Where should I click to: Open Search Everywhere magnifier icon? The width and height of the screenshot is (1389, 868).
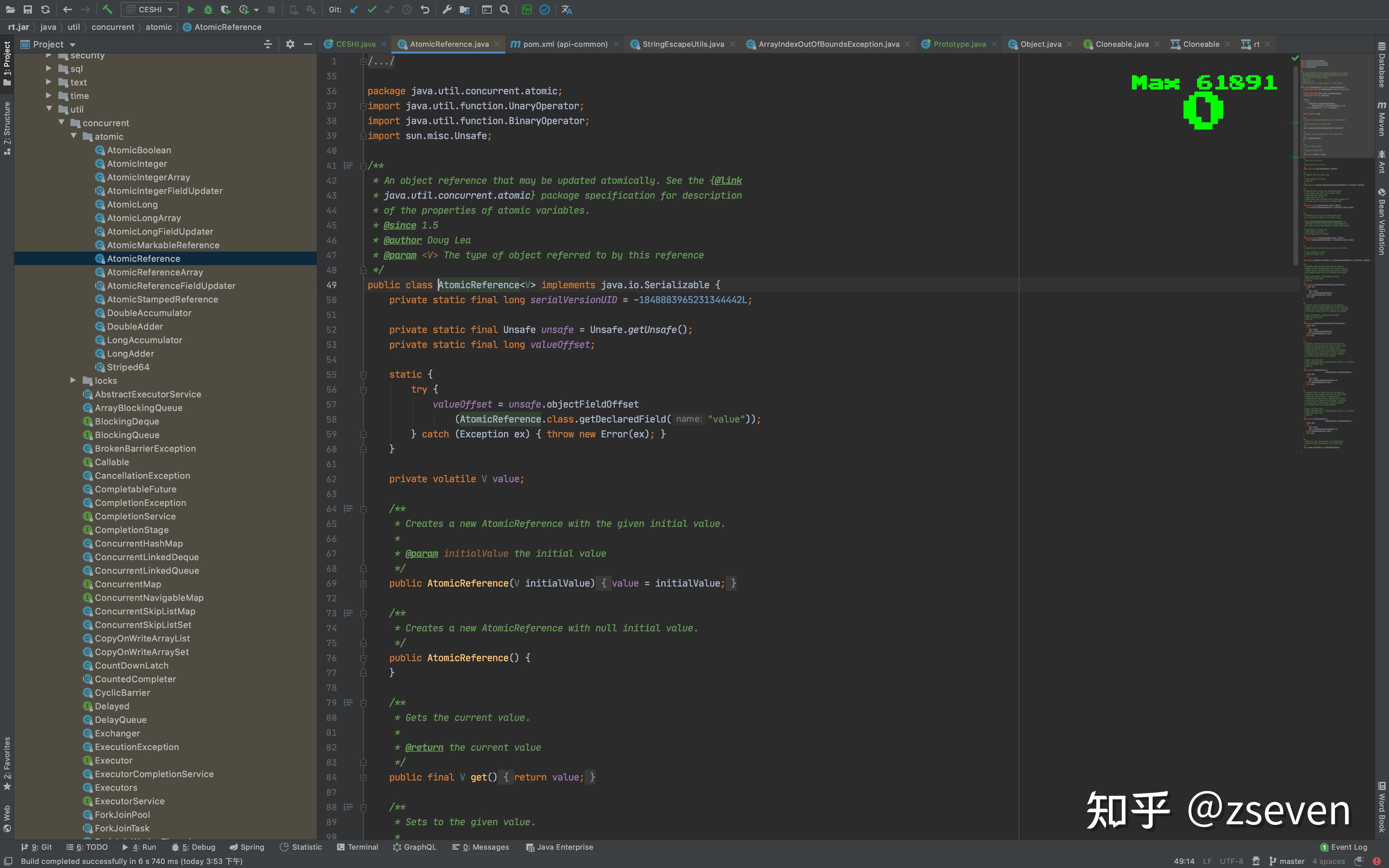(505, 9)
